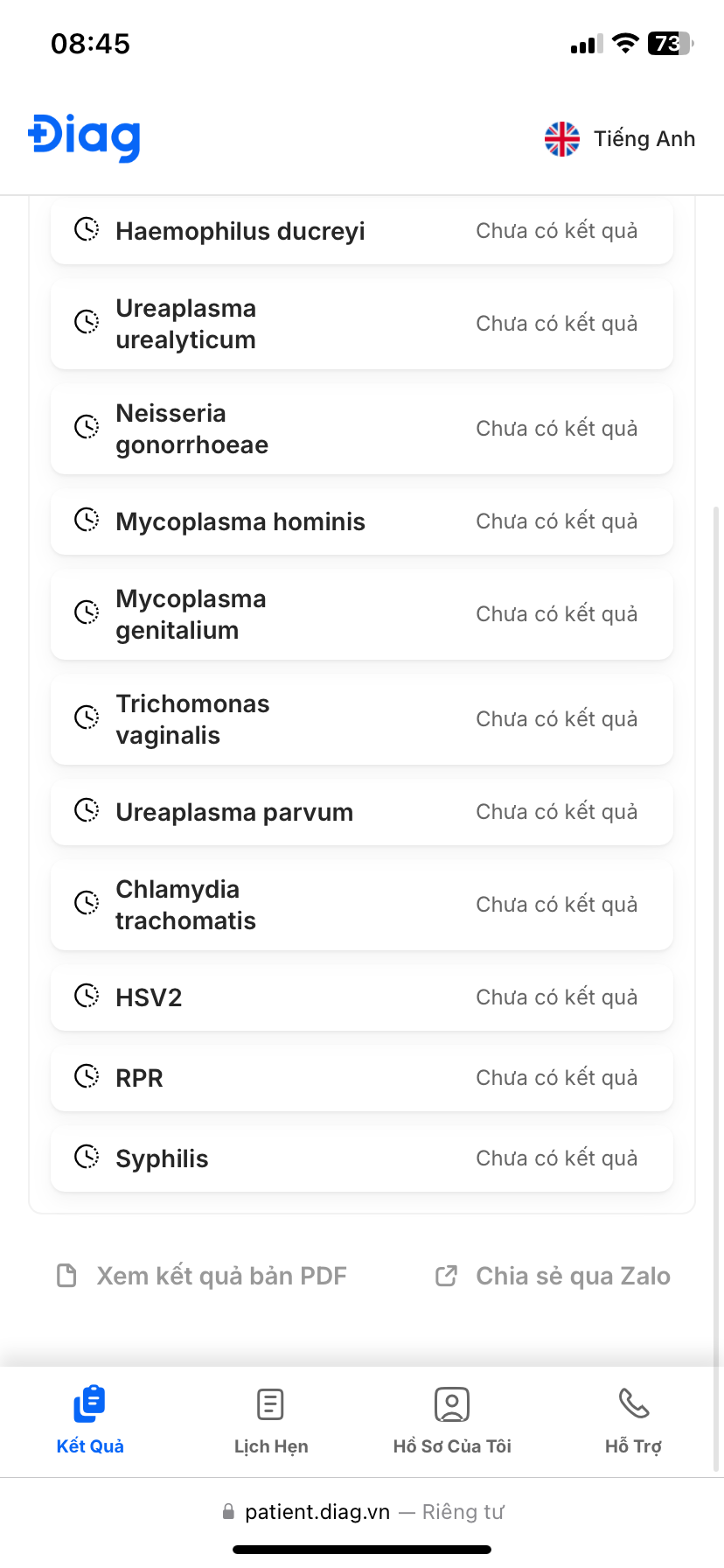Image resolution: width=724 pixels, height=1568 pixels.
Task: Tap patient.diag.vn address bar
Action: pyautogui.click(x=362, y=1512)
